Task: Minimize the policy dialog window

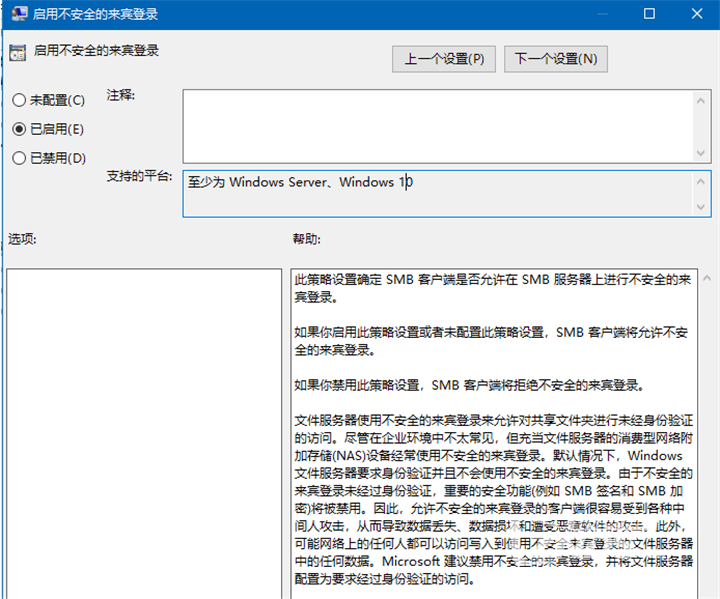Action: 602,14
